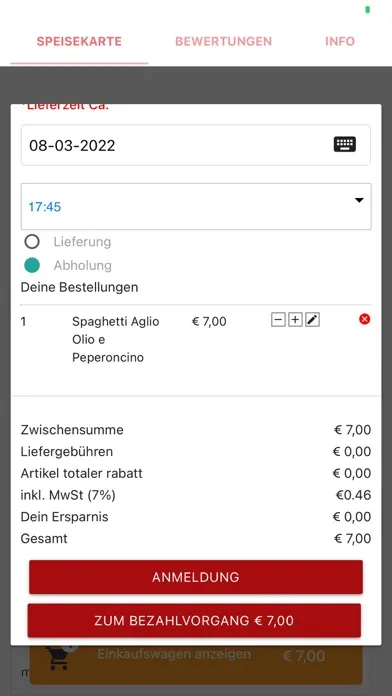Click the Anmeldung button
This screenshot has height=696, width=392.
196,577
